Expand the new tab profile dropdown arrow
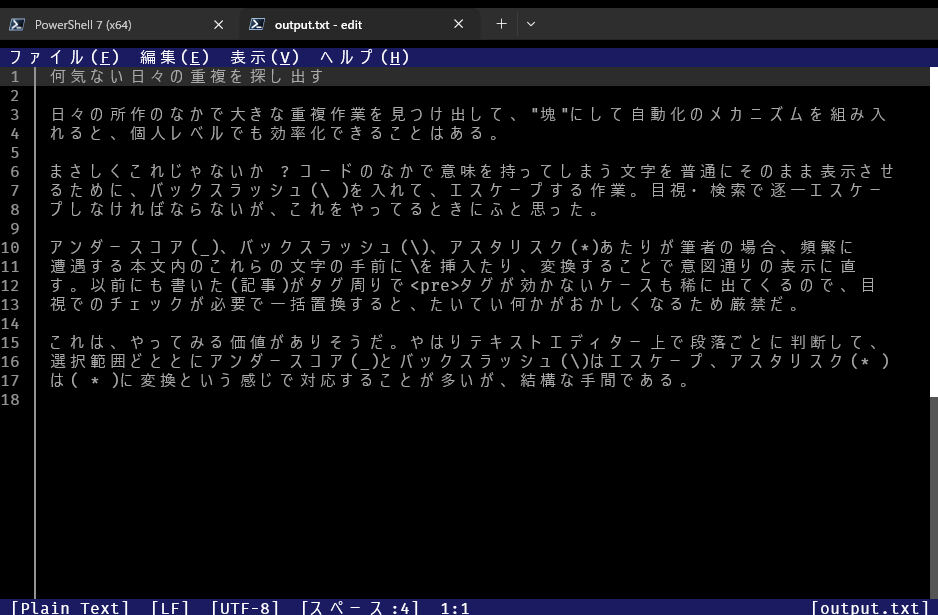 (x=531, y=24)
